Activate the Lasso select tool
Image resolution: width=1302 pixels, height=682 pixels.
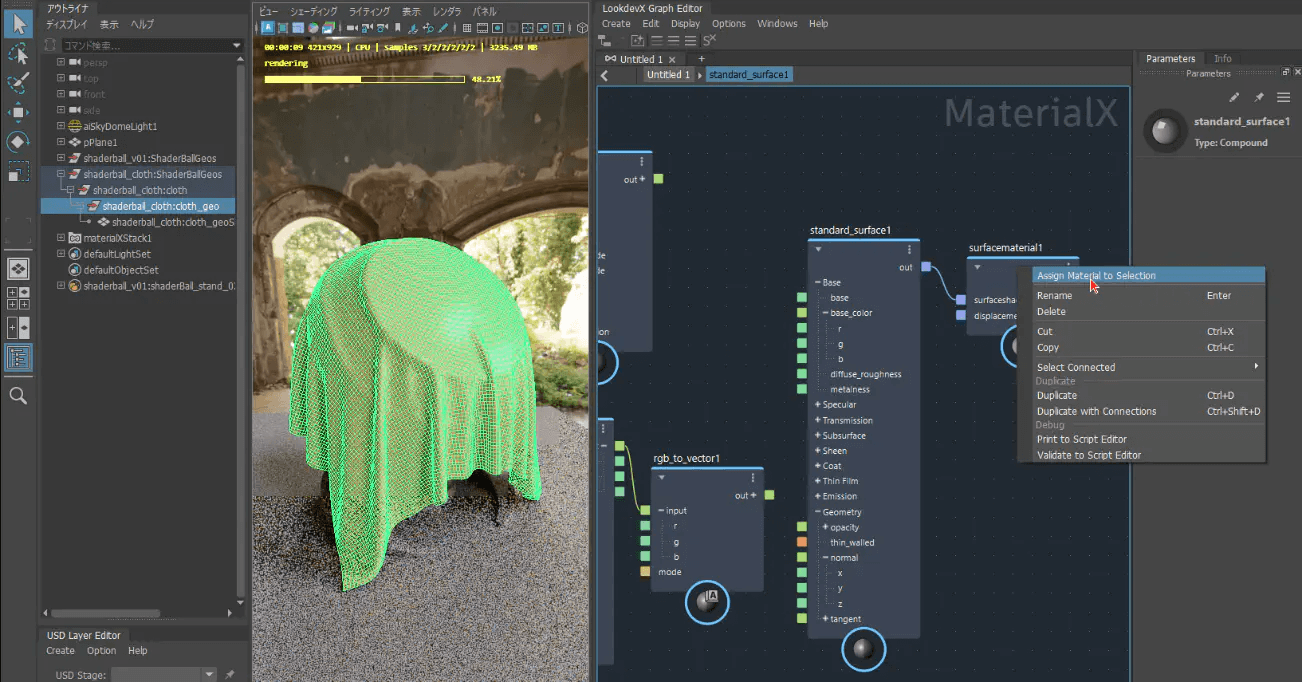(19, 53)
